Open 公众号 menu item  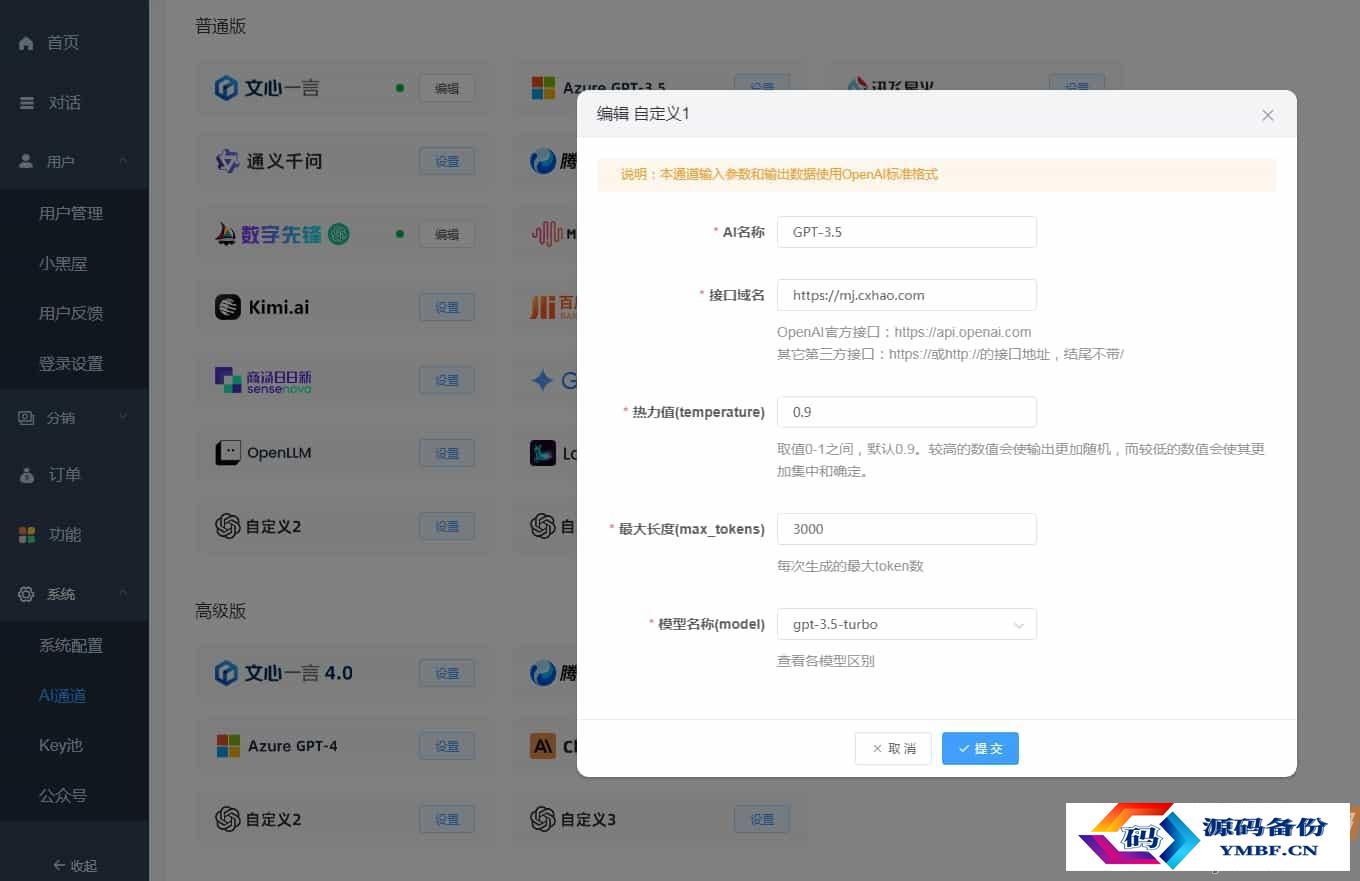tap(63, 796)
